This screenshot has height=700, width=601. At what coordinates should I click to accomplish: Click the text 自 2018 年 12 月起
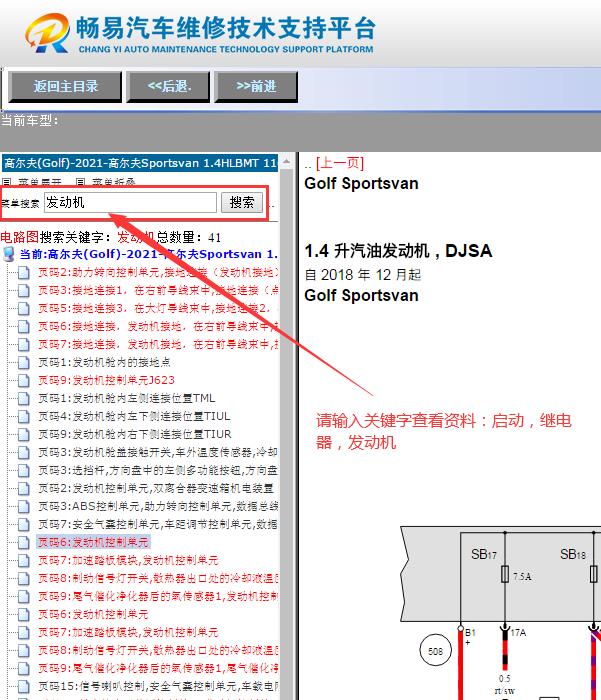[363, 275]
